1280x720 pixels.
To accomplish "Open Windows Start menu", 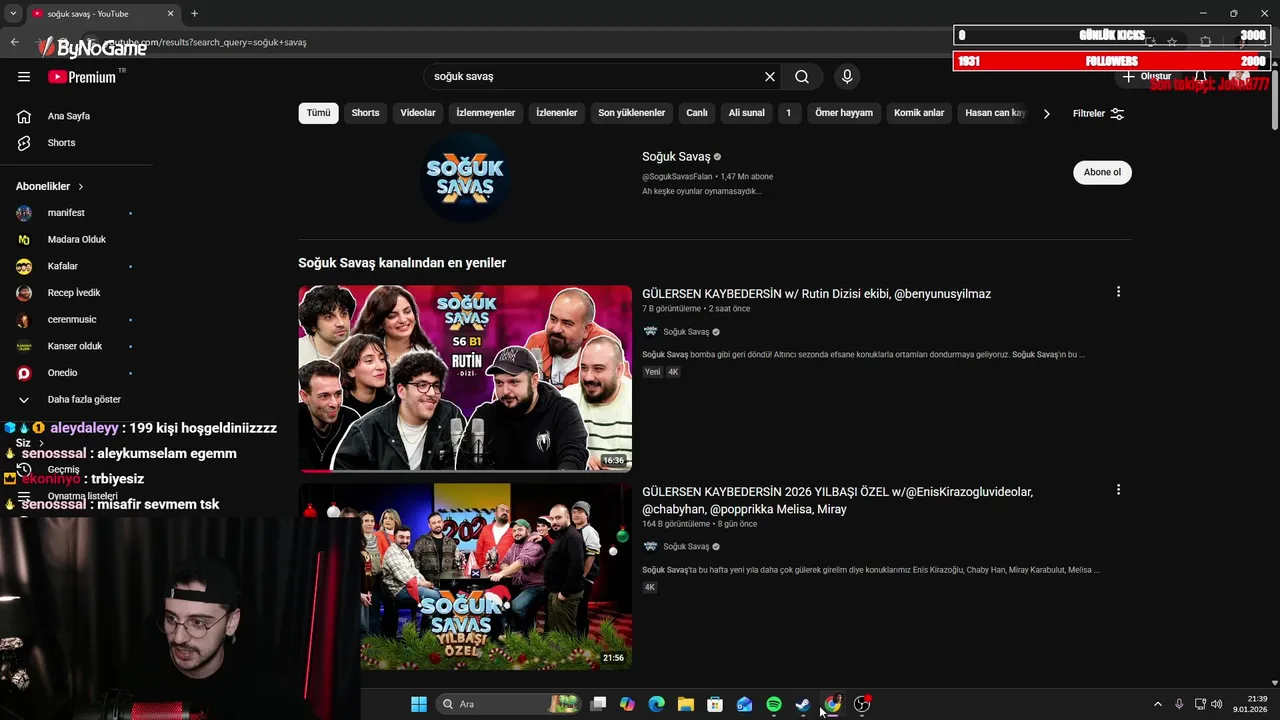I will click(x=419, y=704).
